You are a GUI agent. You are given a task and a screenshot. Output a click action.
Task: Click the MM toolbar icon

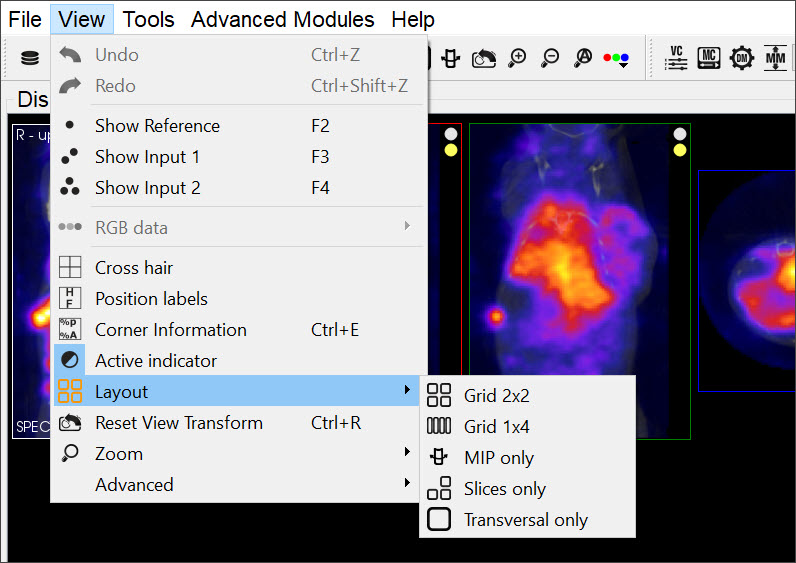tap(776, 58)
